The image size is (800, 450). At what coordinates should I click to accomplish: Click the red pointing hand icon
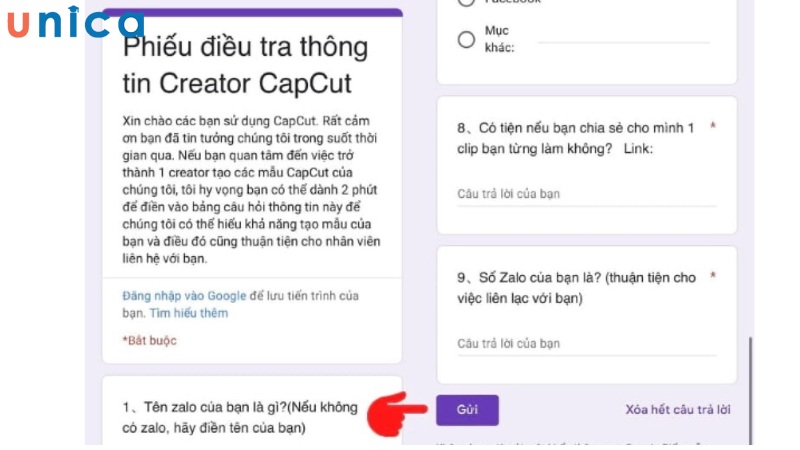[397, 414]
